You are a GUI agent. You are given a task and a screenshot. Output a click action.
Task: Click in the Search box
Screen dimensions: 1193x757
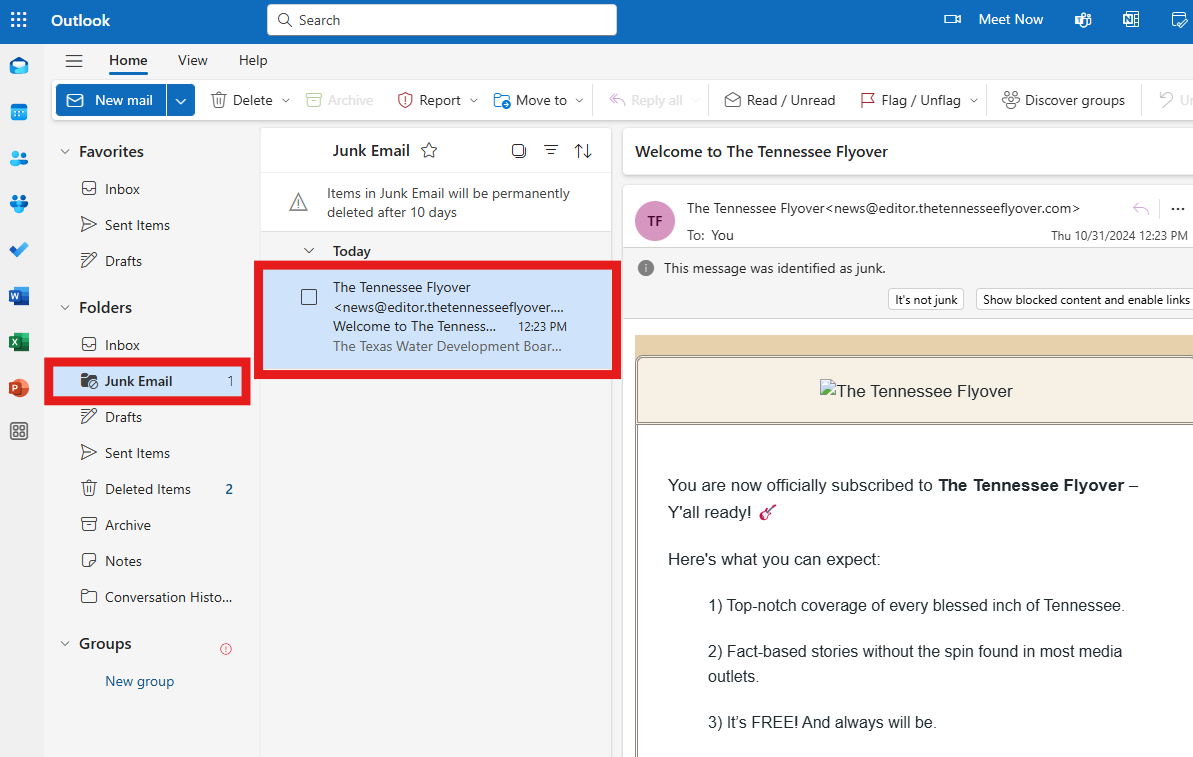(x=441, y=20)
